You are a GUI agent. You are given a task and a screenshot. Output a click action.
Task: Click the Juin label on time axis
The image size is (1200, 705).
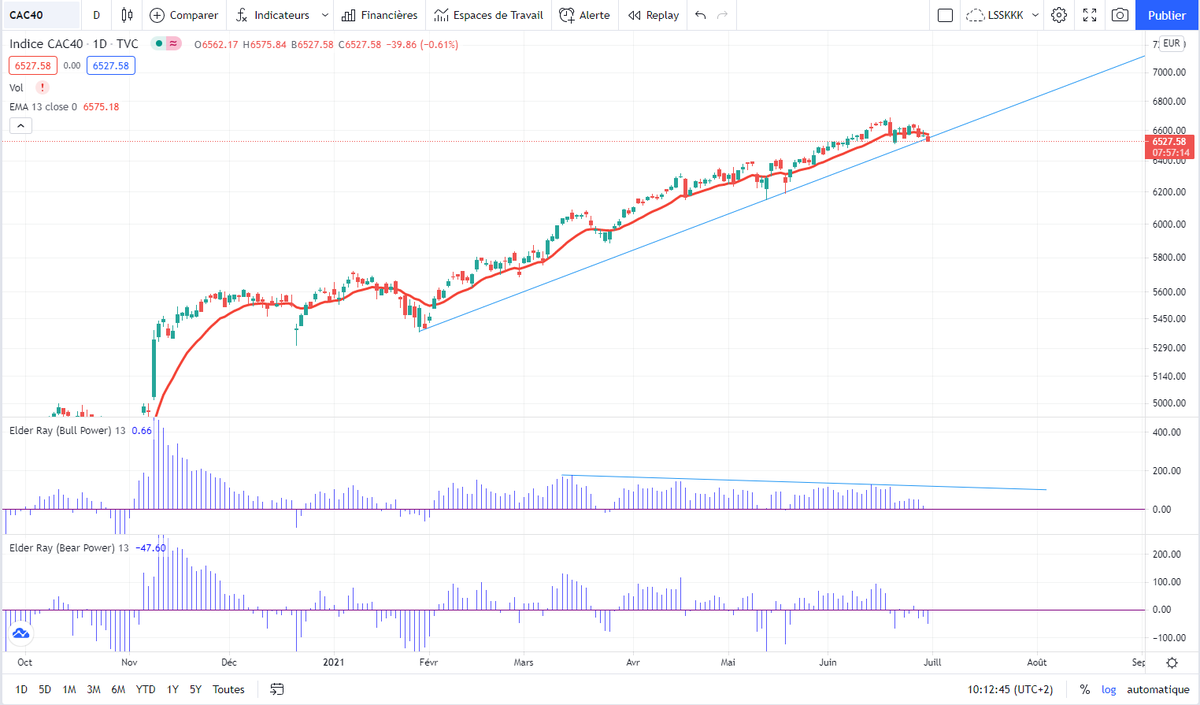click(x=828, y=662)
